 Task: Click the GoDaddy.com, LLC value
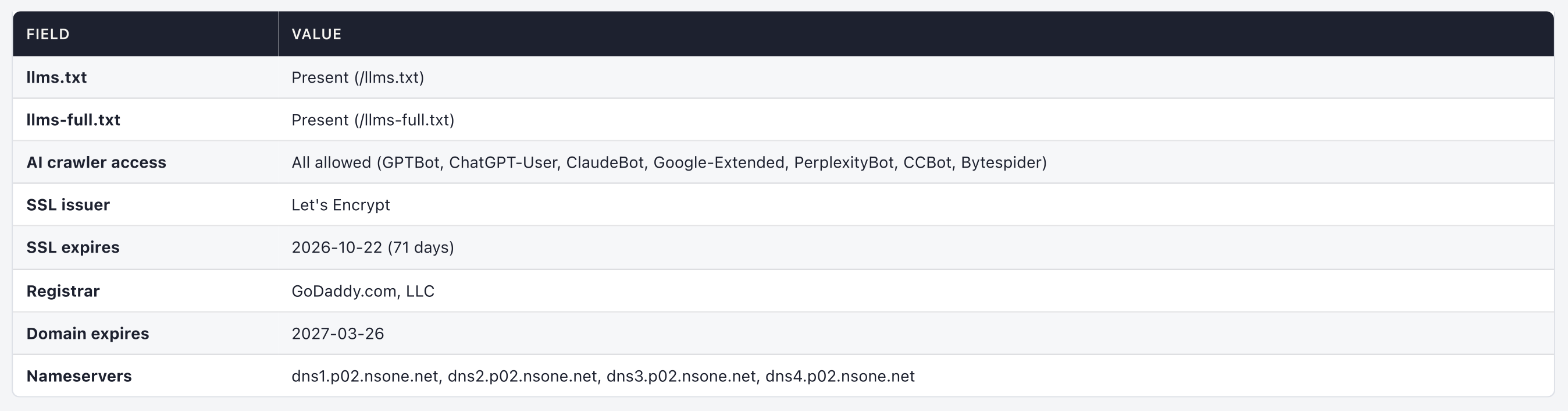[364, 291]
